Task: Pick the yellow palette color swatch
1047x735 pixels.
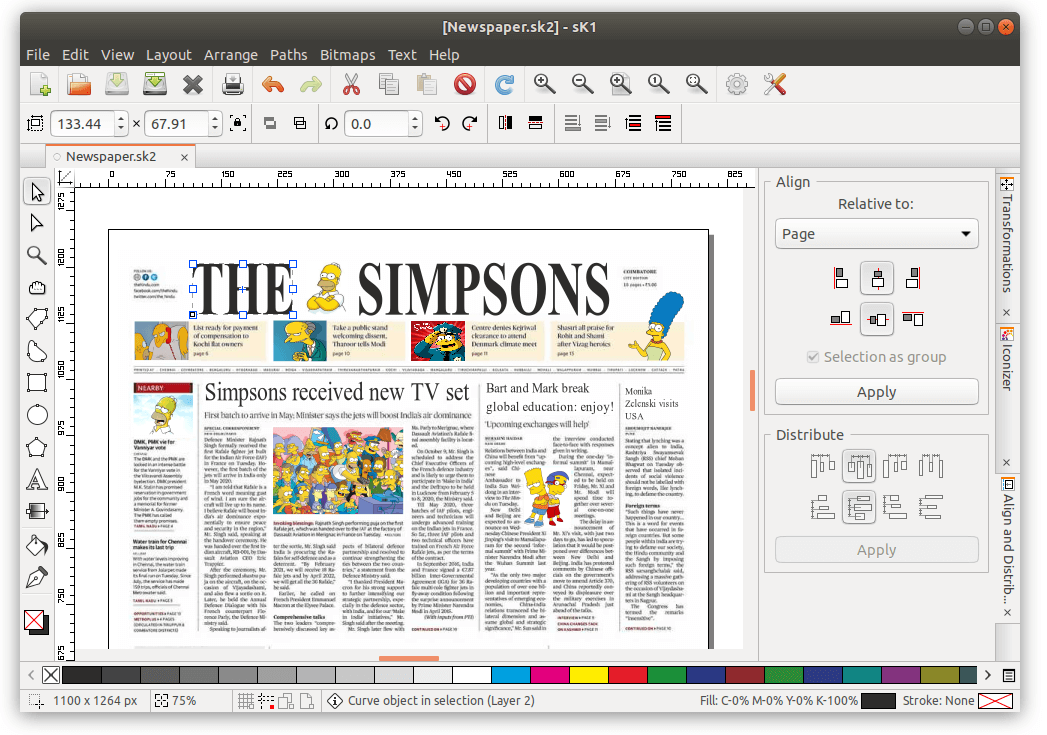Action: (x=588, y=675)
